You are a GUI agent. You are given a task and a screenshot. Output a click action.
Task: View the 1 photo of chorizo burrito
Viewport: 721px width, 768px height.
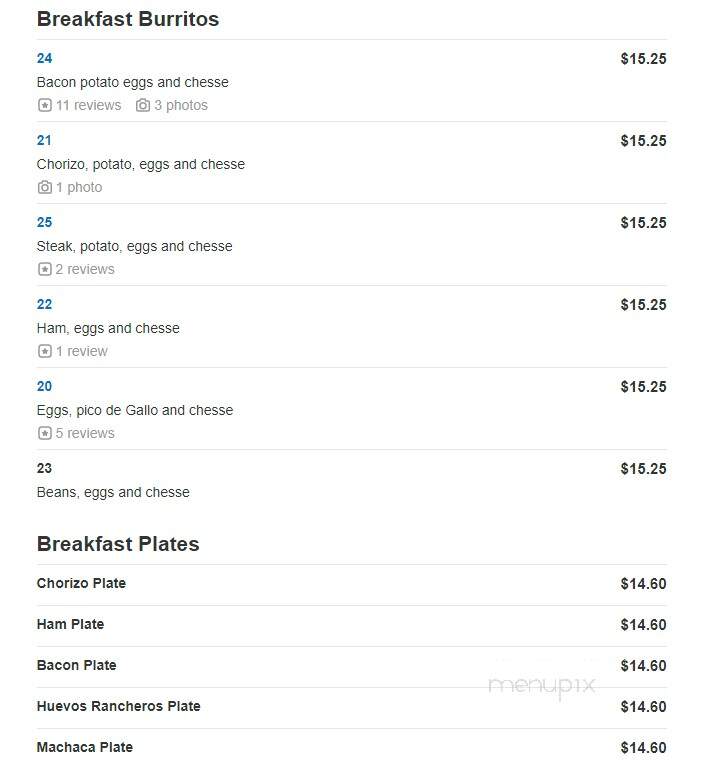pyautogui.click(x=79, y=187)
